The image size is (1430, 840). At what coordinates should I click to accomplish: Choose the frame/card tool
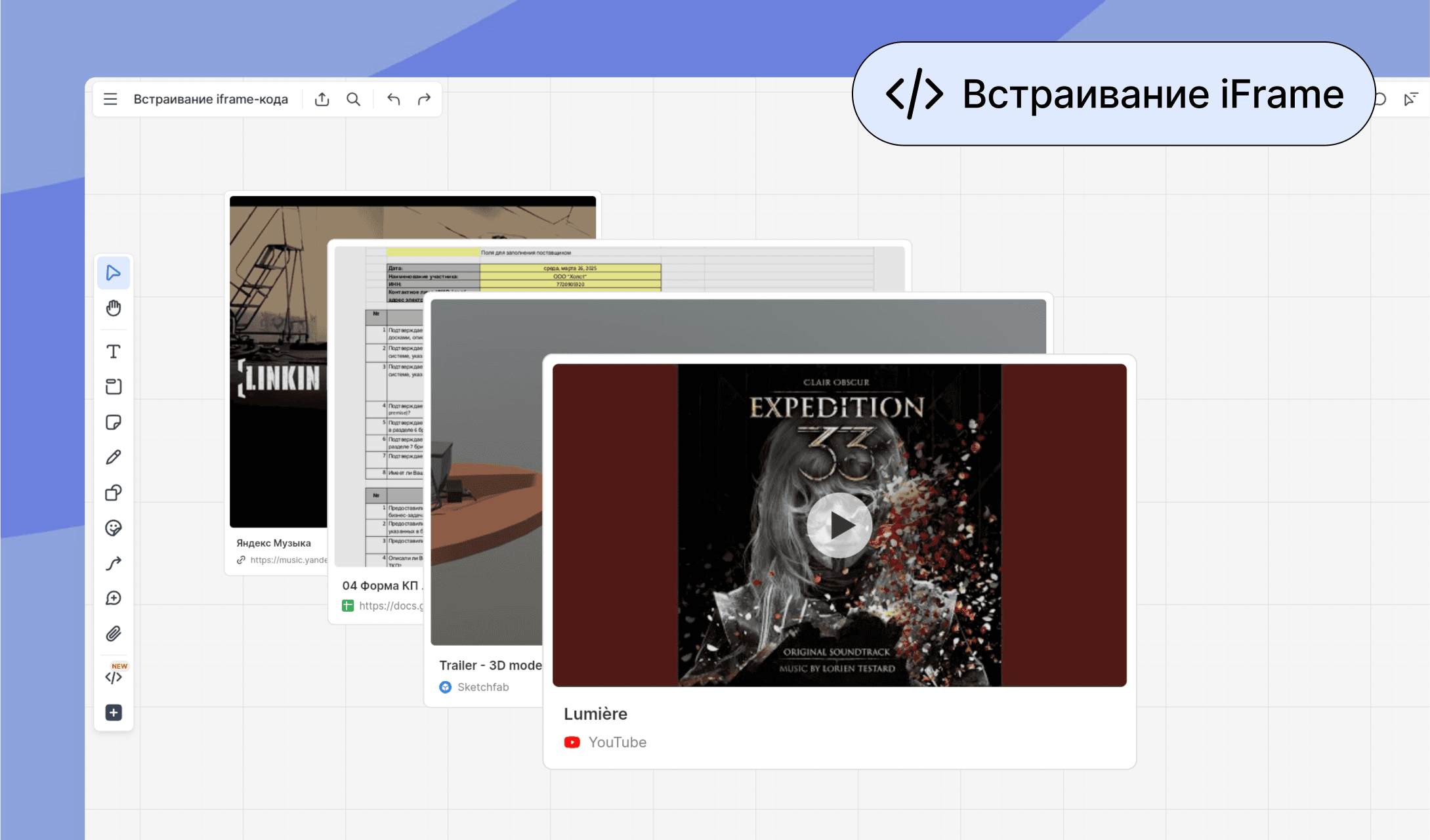pyautogui.click(x=114, y=387)
